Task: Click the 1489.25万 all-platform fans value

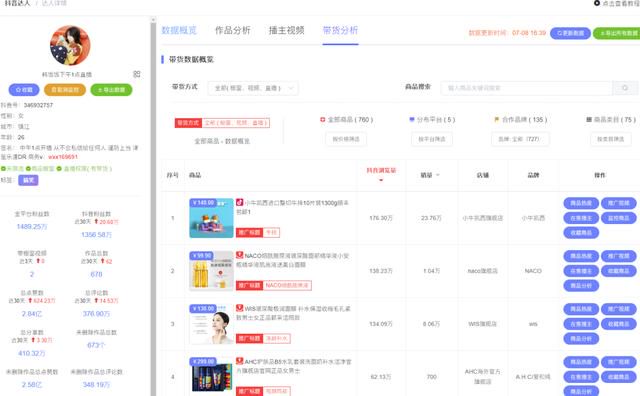Action: 32,227
